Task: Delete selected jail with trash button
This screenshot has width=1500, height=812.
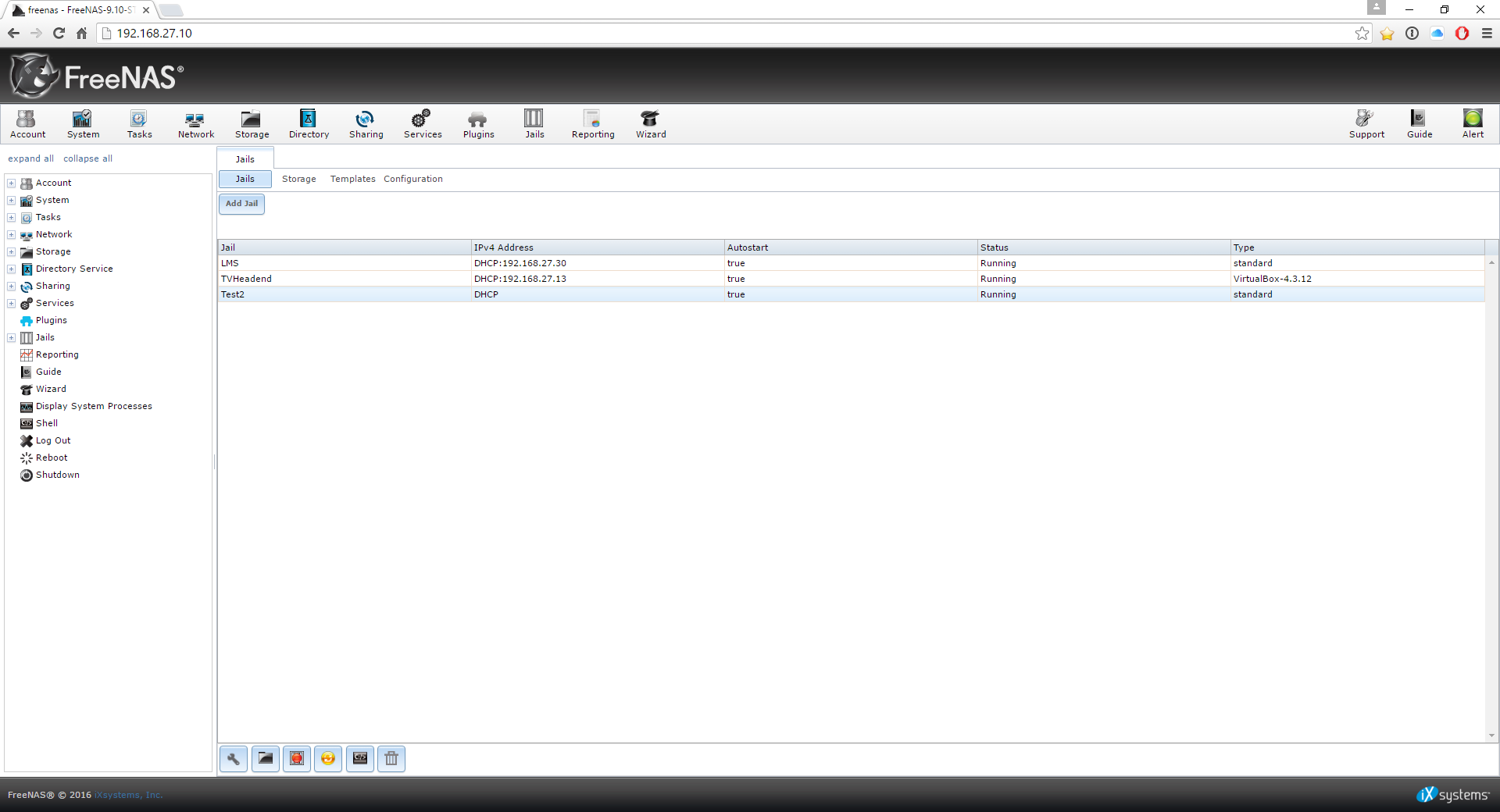Action: pyautogui.click(x=391, y=759)
